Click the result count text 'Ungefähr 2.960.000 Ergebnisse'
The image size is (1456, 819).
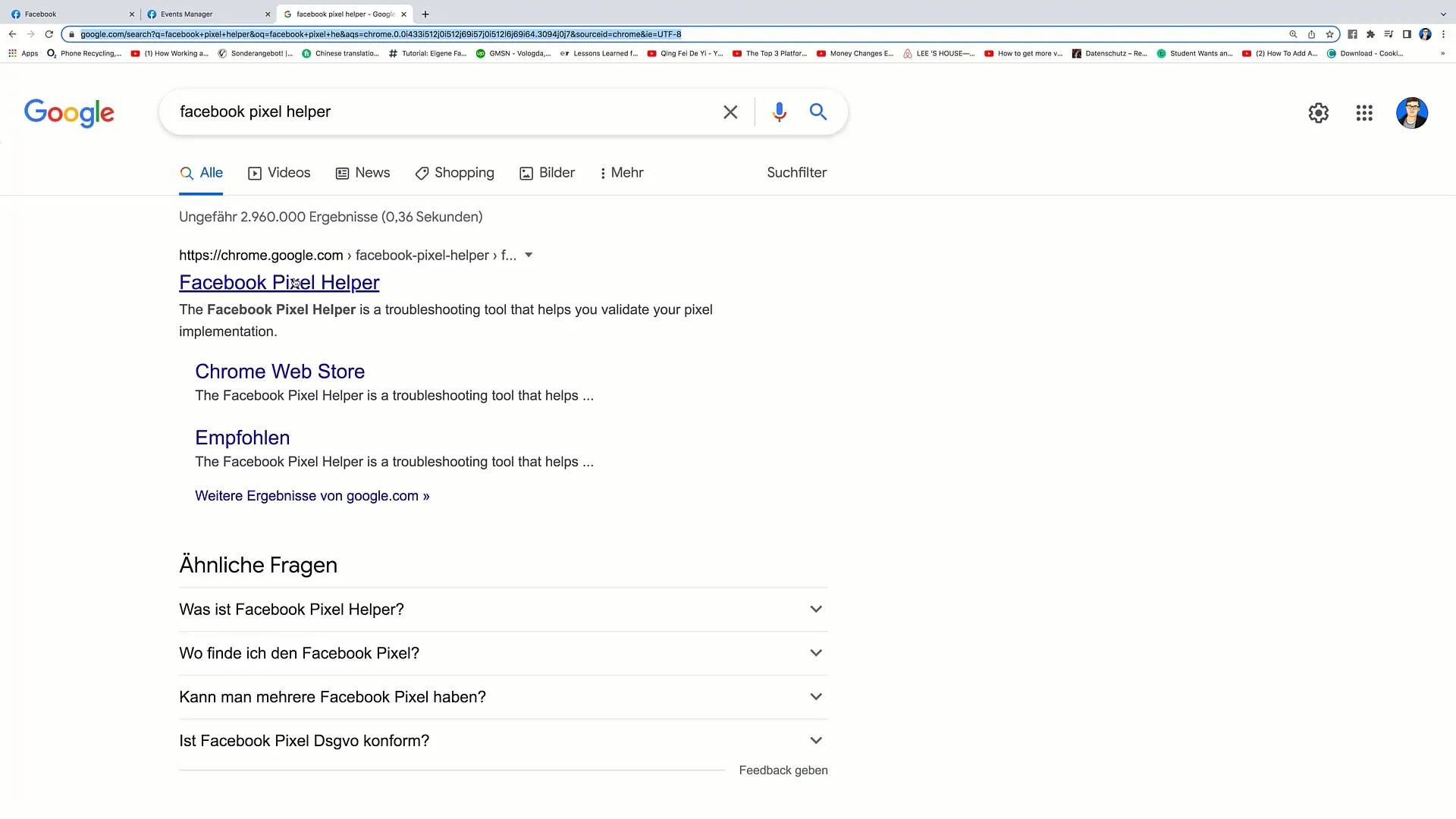[278, 217]
